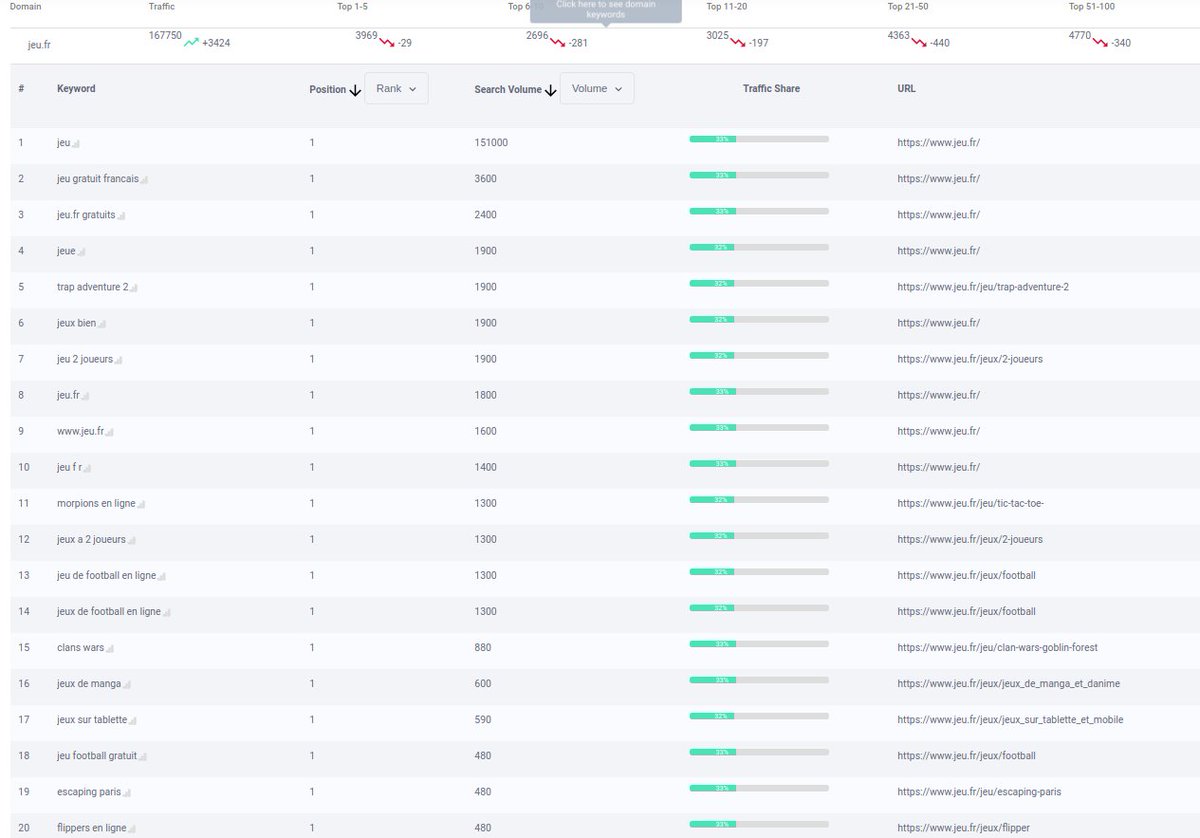1200x838 pixels.
Task: Sort by Position using the down arrow
Action: (x=355, y=90)
